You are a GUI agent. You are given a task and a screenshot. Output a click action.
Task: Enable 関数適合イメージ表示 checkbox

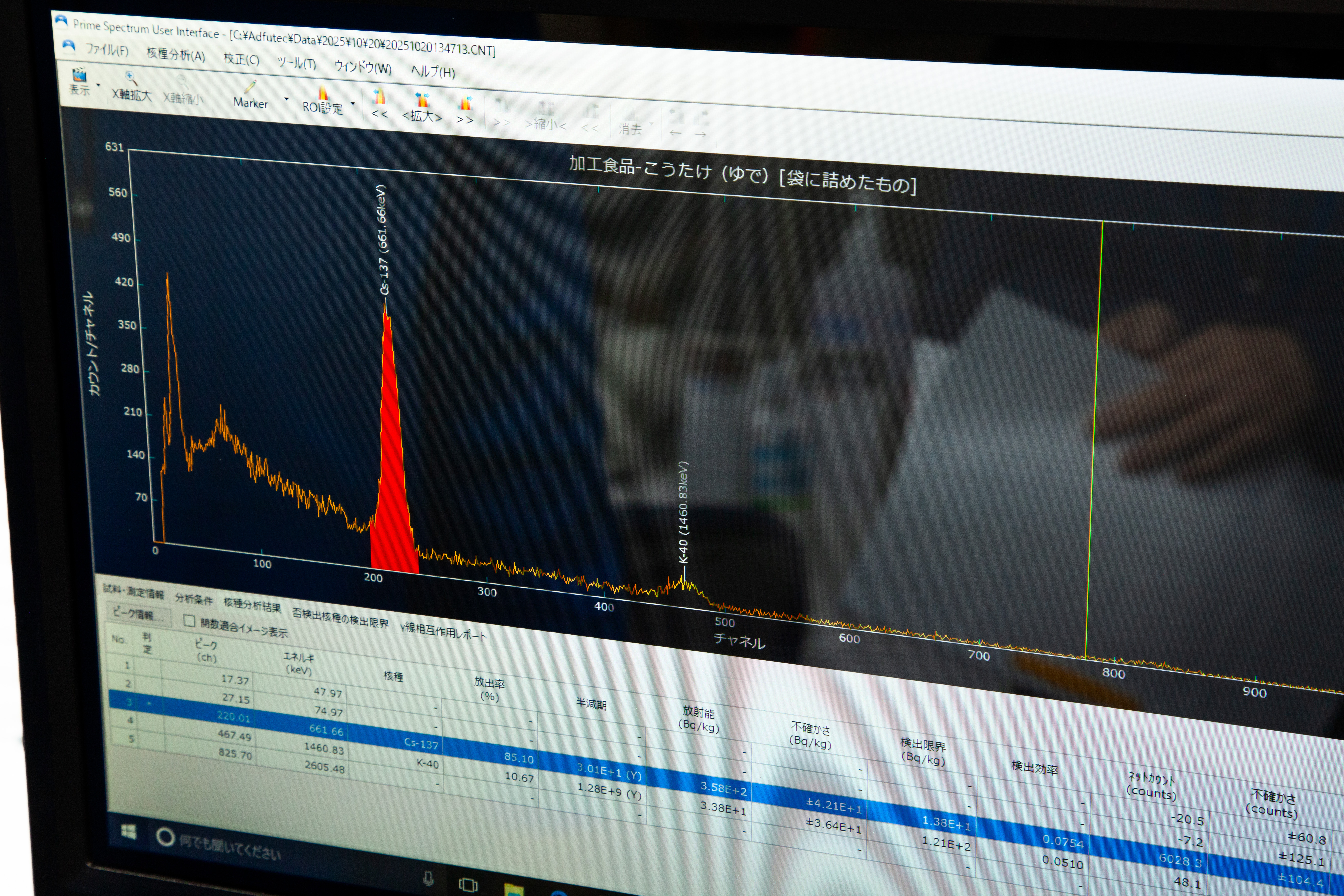[189, 621]
